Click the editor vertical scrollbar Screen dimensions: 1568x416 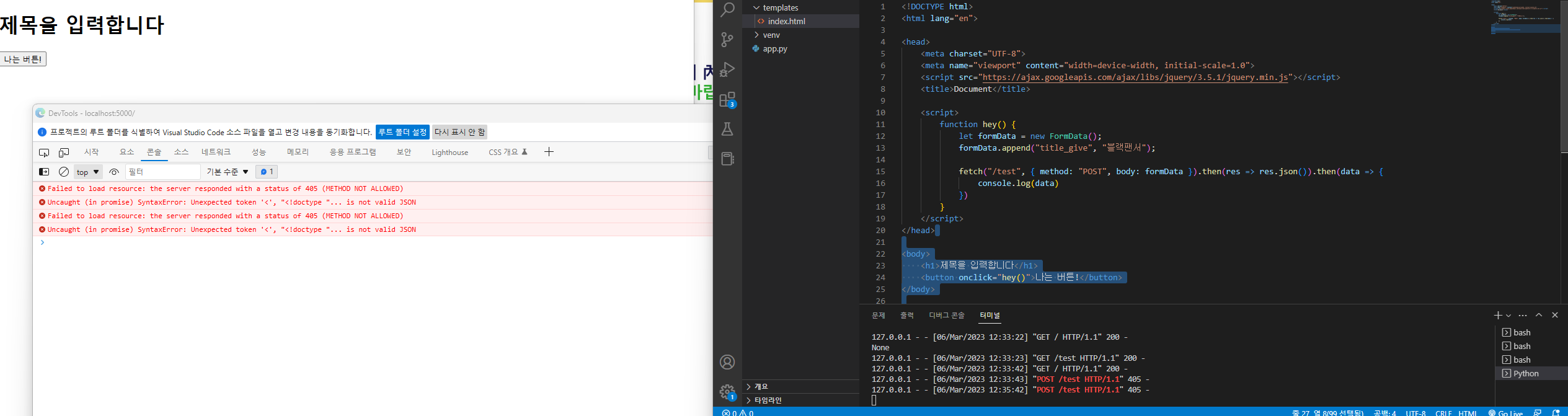click(x=1564, y=76)
